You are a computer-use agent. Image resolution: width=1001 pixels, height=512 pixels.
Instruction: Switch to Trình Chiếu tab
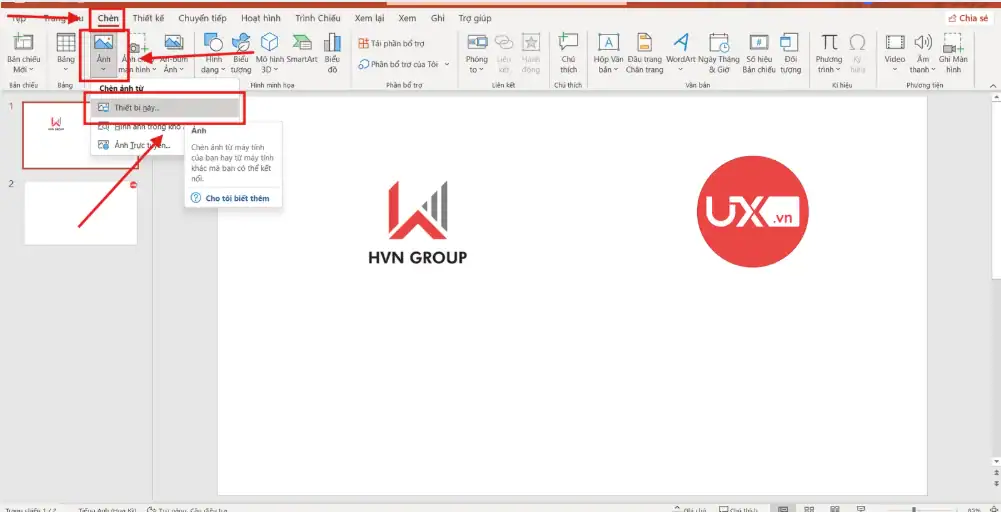pyautogui.click(x=317, y=19)
